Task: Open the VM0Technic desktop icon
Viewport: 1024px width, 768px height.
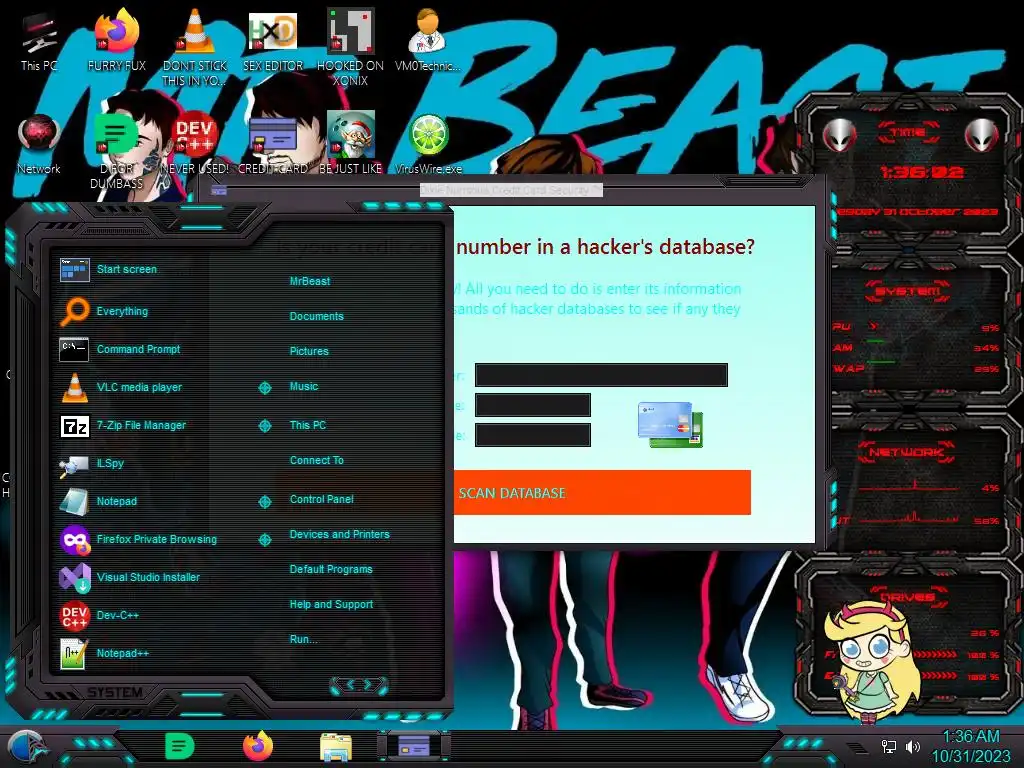Action: point(428,40)
